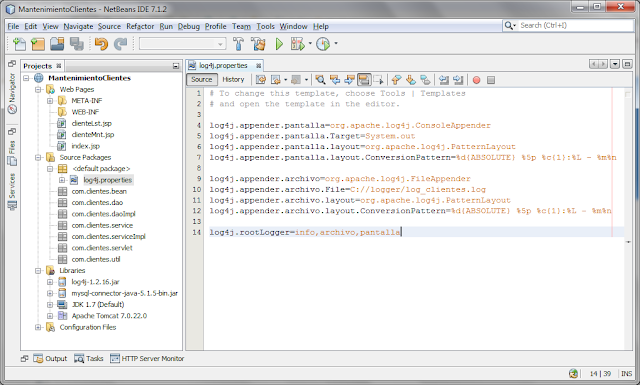The width and height of the screenshot is (640, 385).
Task: Start macro recording red button
Action: click(x=476, y=80)
